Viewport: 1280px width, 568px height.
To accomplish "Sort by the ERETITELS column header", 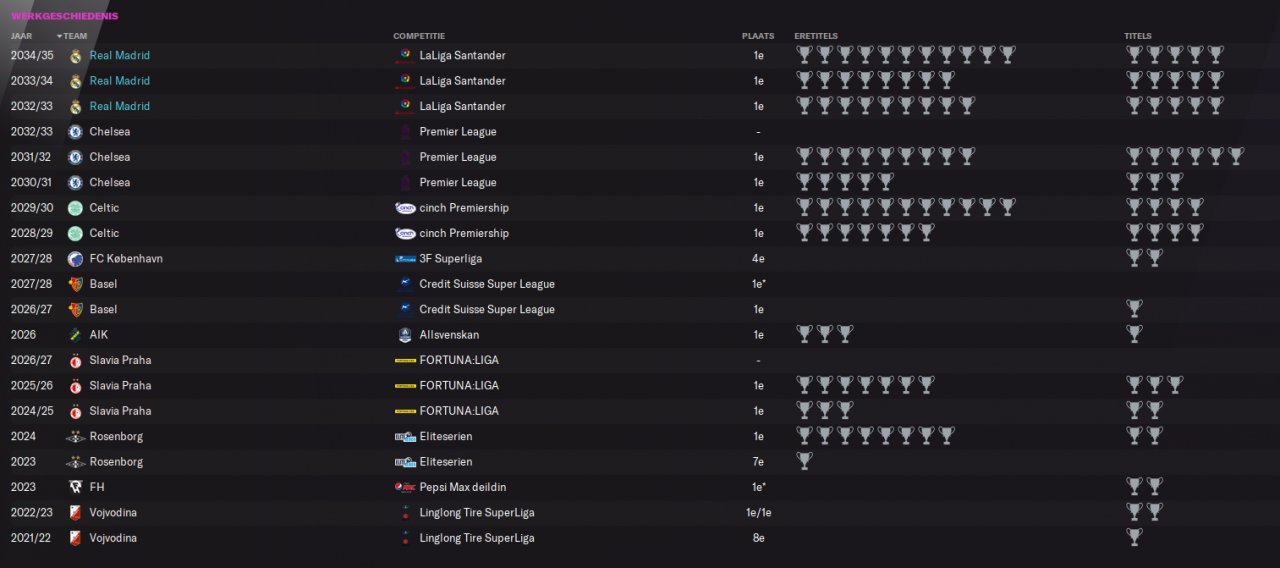I will pos(816,36).
